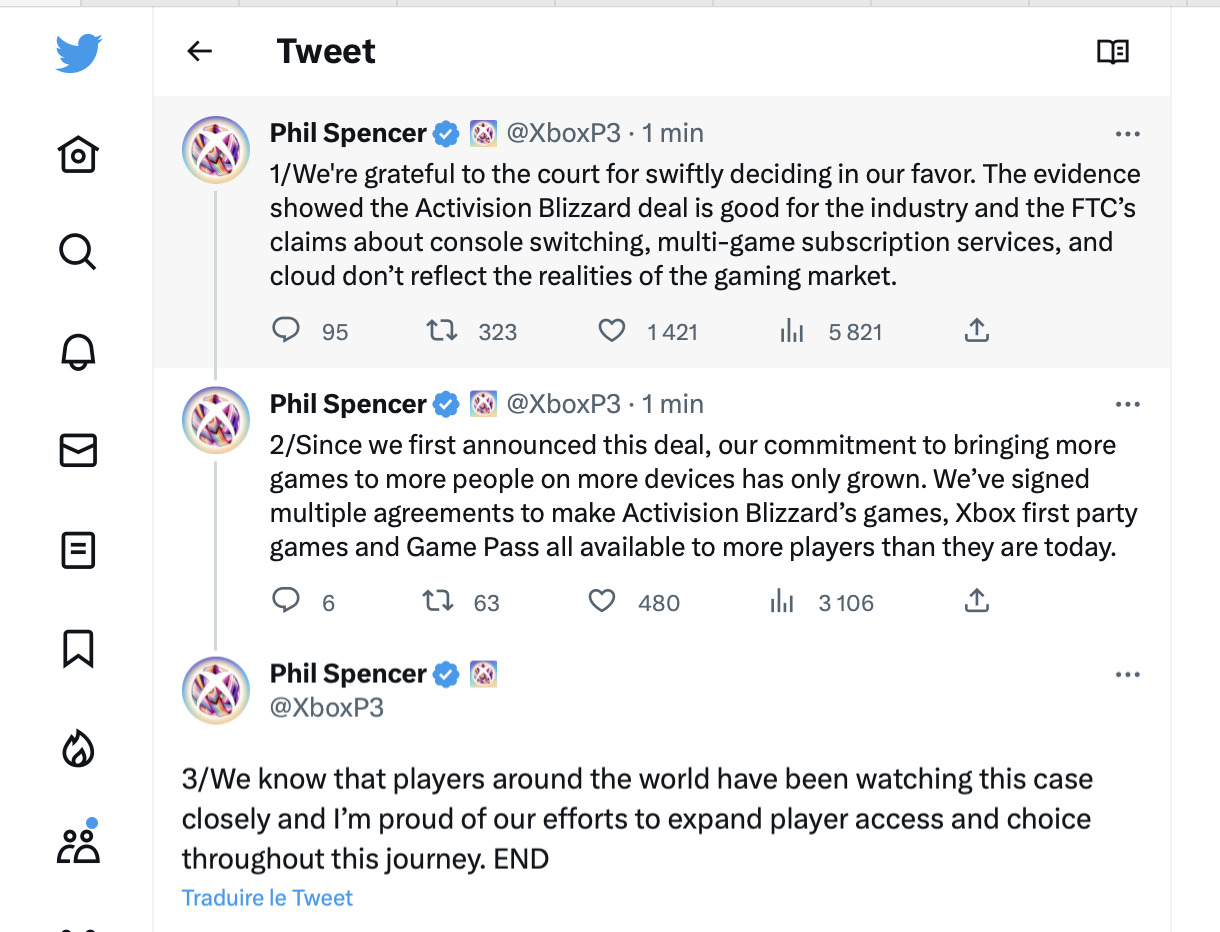Image resolution: width=1220 pixels, height=932 pixels.
Task: Open more options on the first tweet
Action: point(1127,133)
